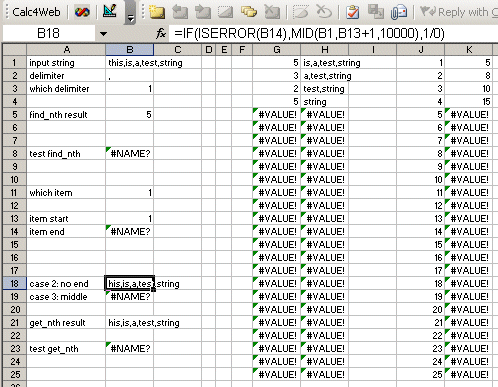The width and height of the screenshot is (498, 387).
Task: Select column H header
Action: click(325, 50)
